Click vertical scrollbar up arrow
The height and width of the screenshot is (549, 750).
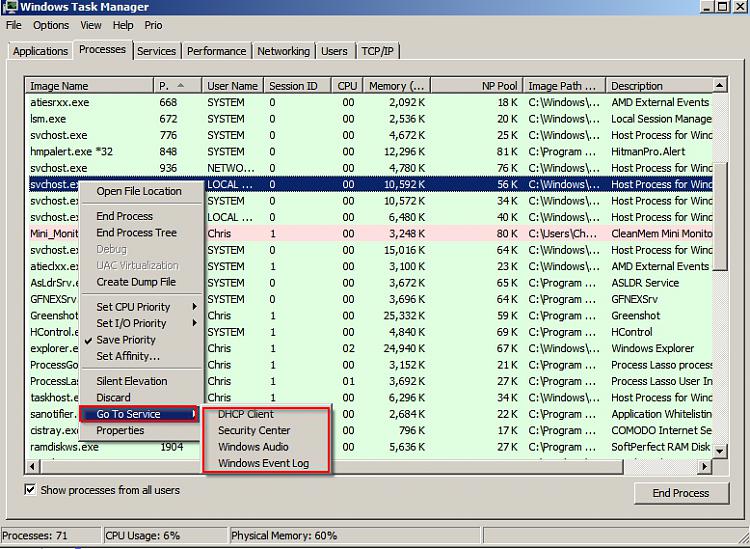(720, 86)
